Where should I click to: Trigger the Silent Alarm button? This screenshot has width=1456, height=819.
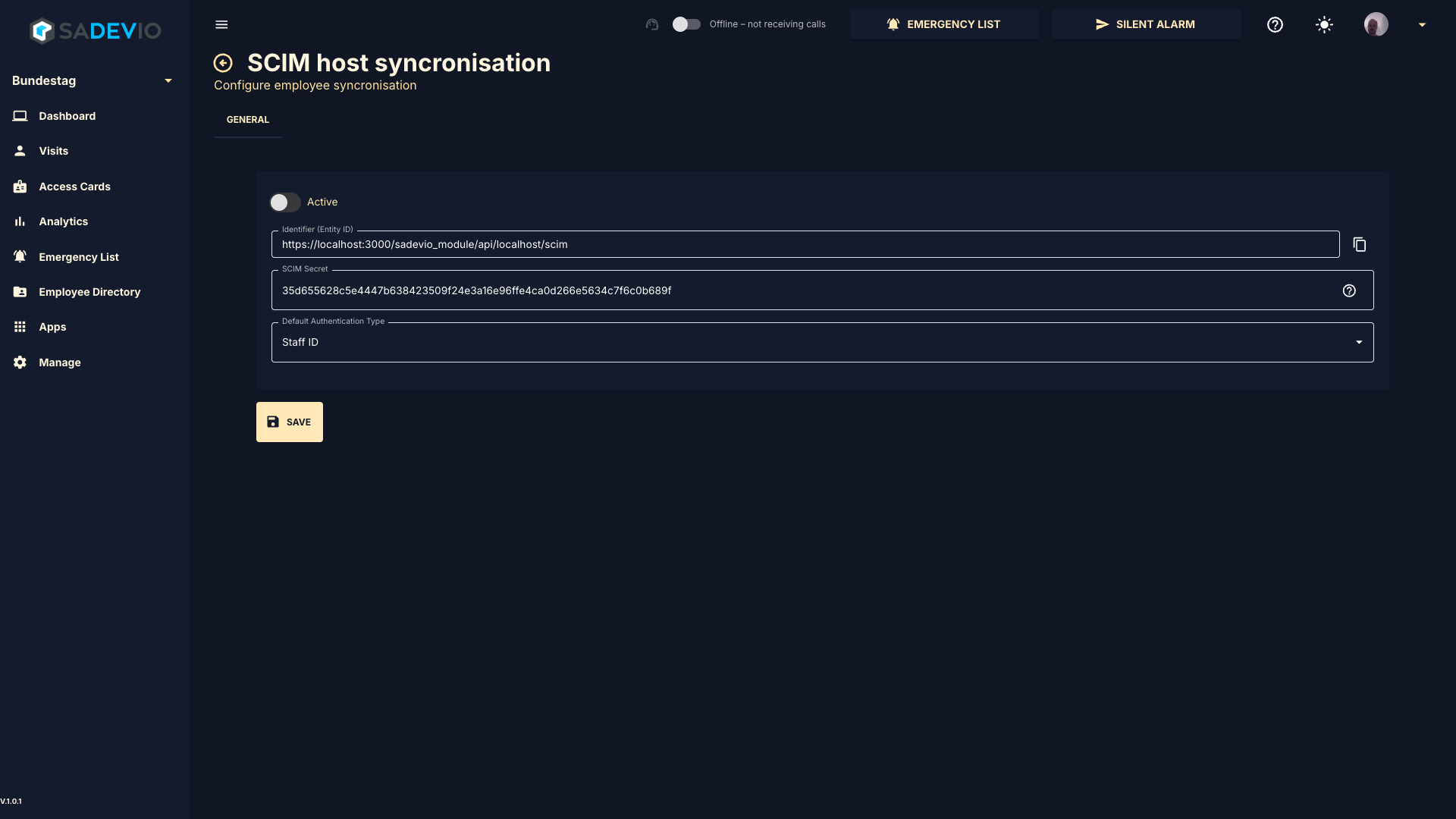coord(1146,24)
